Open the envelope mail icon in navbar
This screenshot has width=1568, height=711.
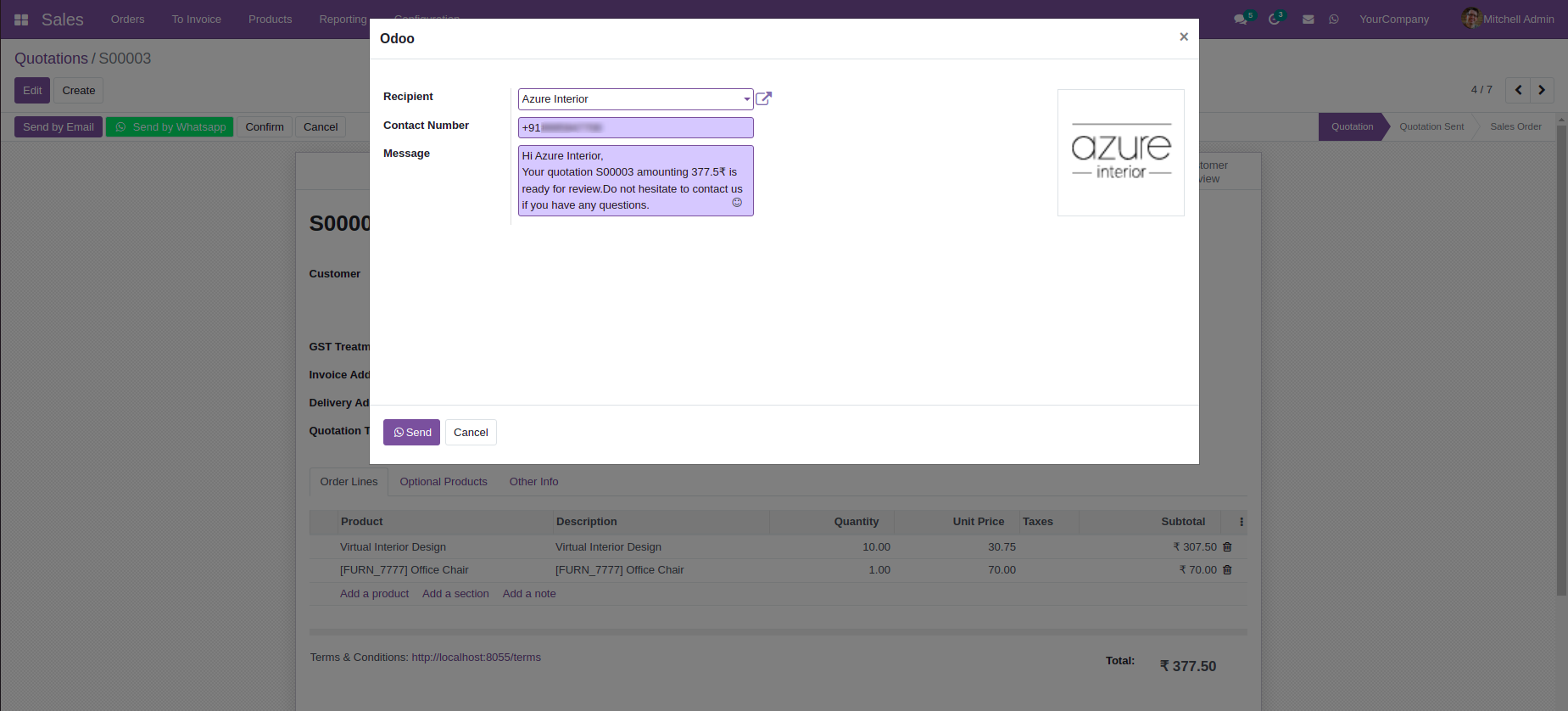point(1309,20)
